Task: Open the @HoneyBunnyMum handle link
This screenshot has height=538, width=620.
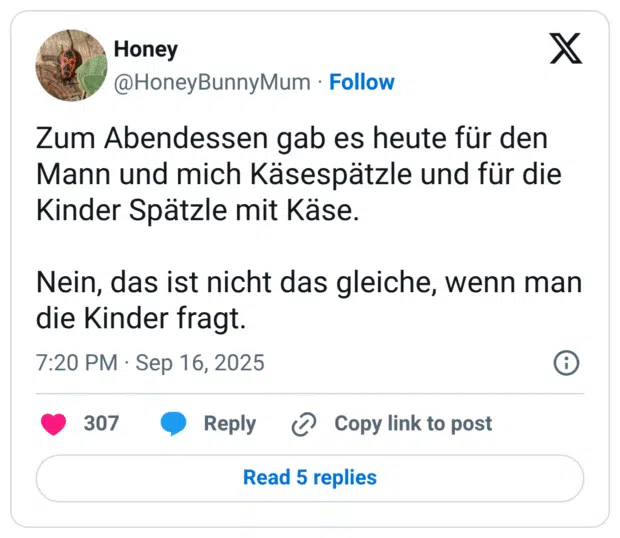Action: 212,82
